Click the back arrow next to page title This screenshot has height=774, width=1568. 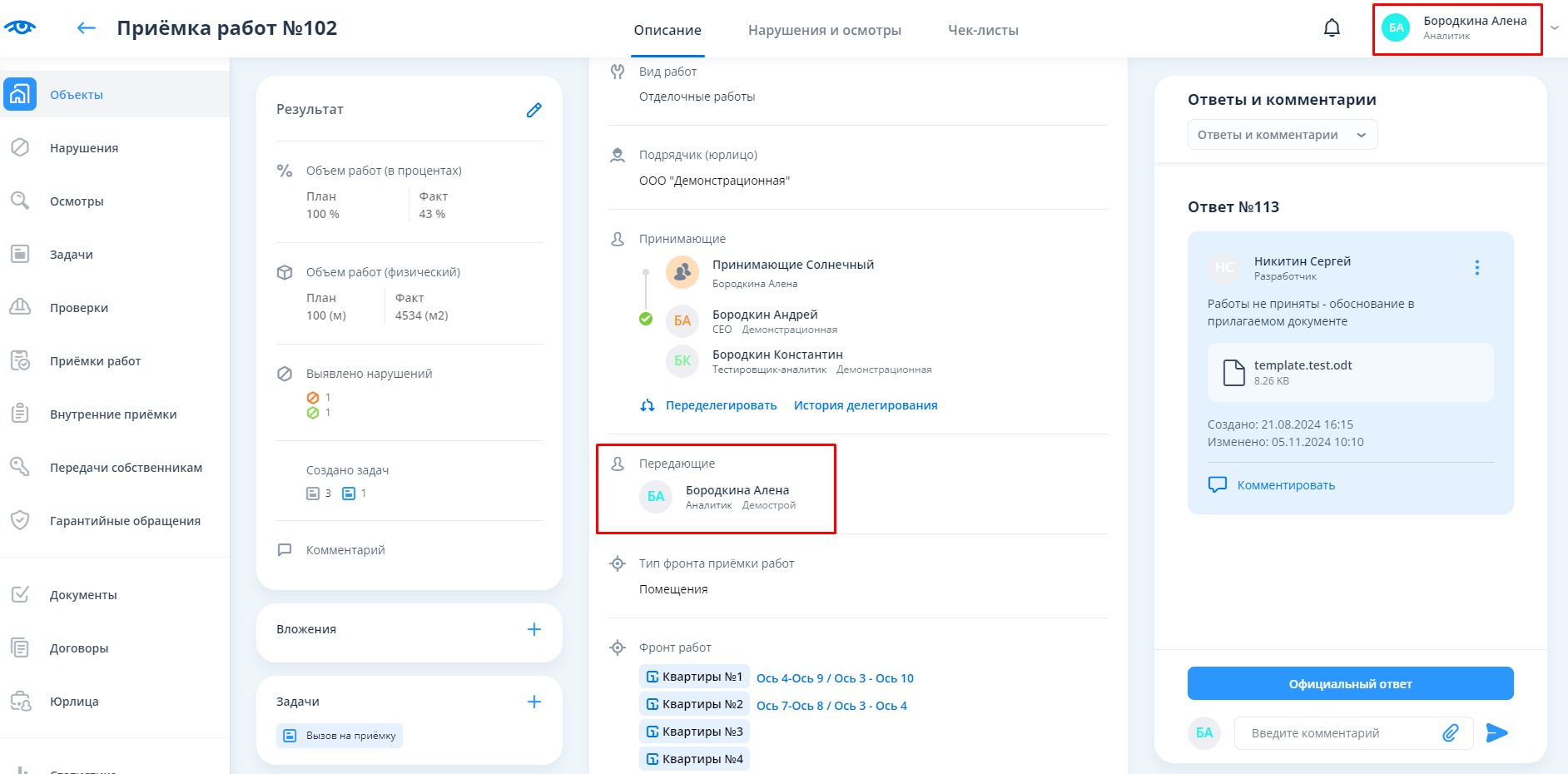(x=86, y=28)
